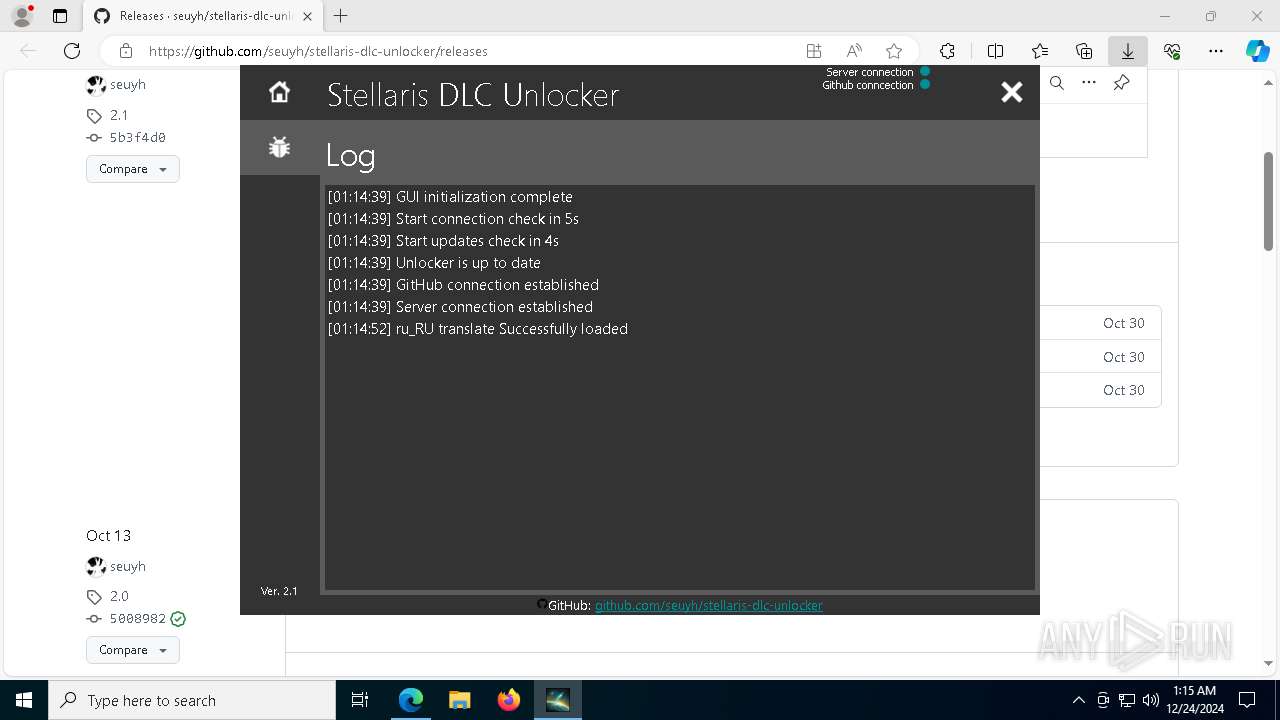The width and height of the screenshot is (1280, 720).
Task: Switch to Stellaris unlocker taskbar icon
Action: (x=558, y=700)
